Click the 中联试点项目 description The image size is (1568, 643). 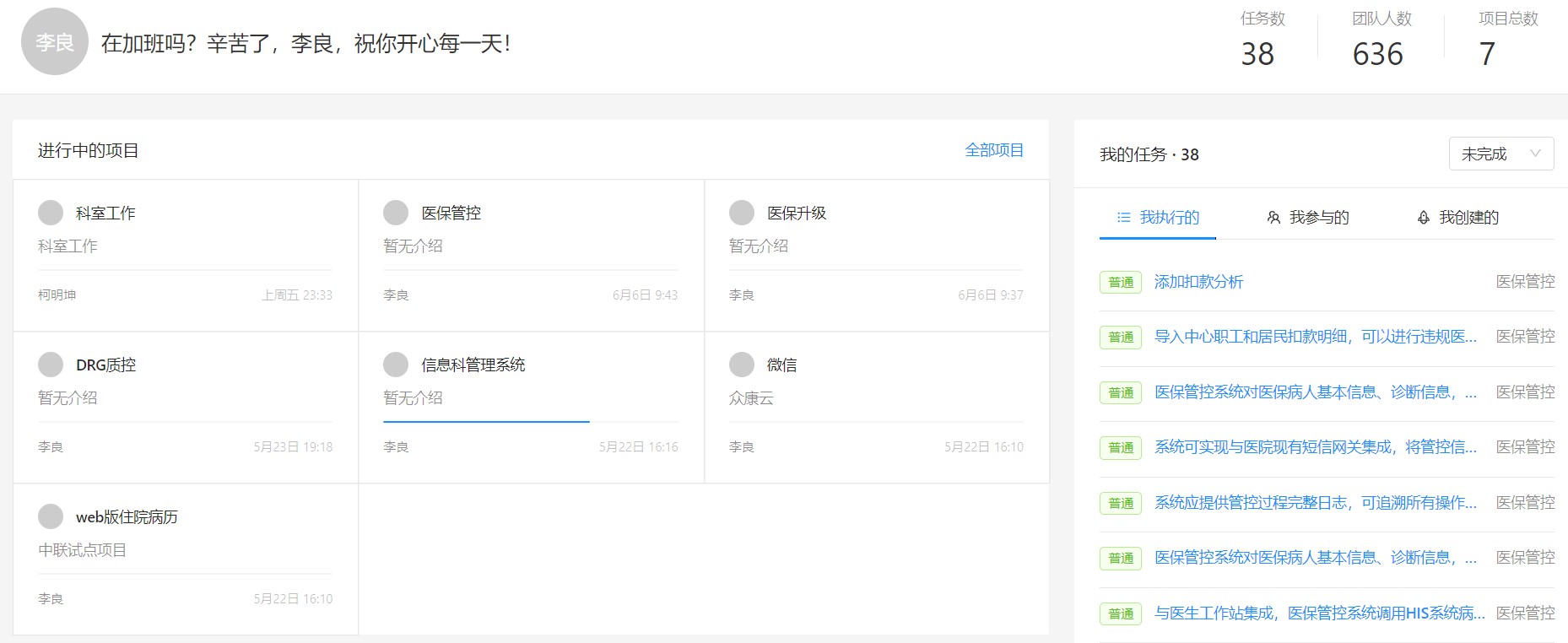click(82, 550)
